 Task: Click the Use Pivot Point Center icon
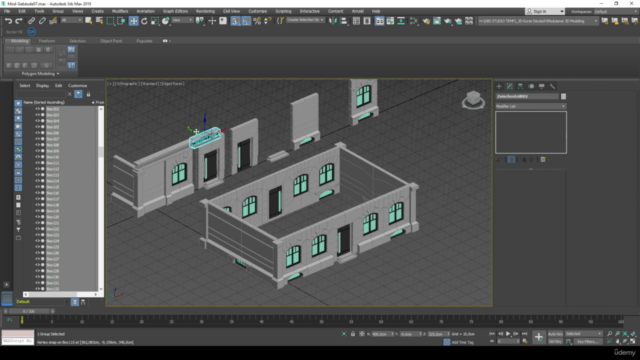pos(200,21)
